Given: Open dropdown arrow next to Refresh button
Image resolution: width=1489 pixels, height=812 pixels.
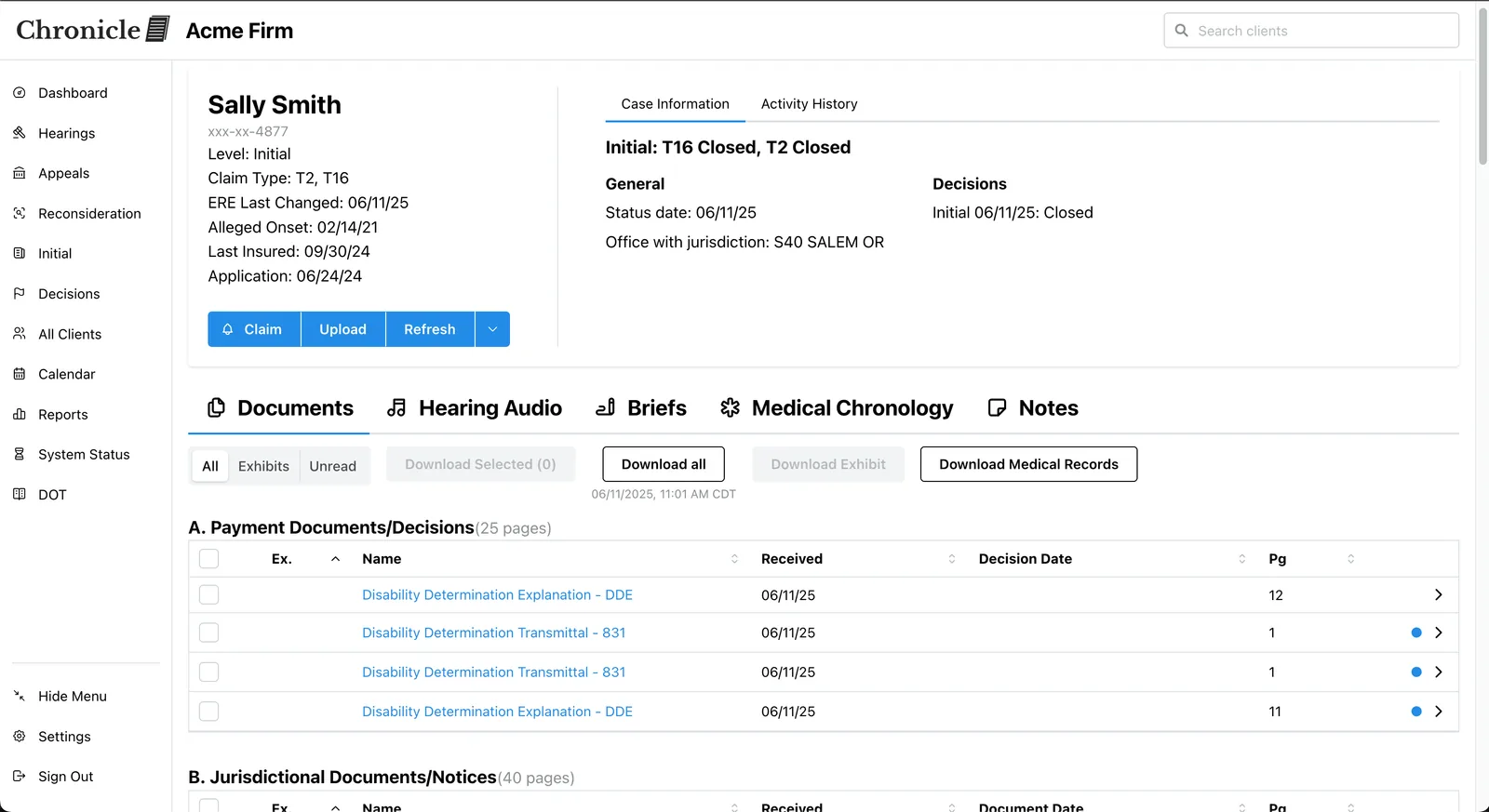Looking at the screenshot, I should (492, 329).
